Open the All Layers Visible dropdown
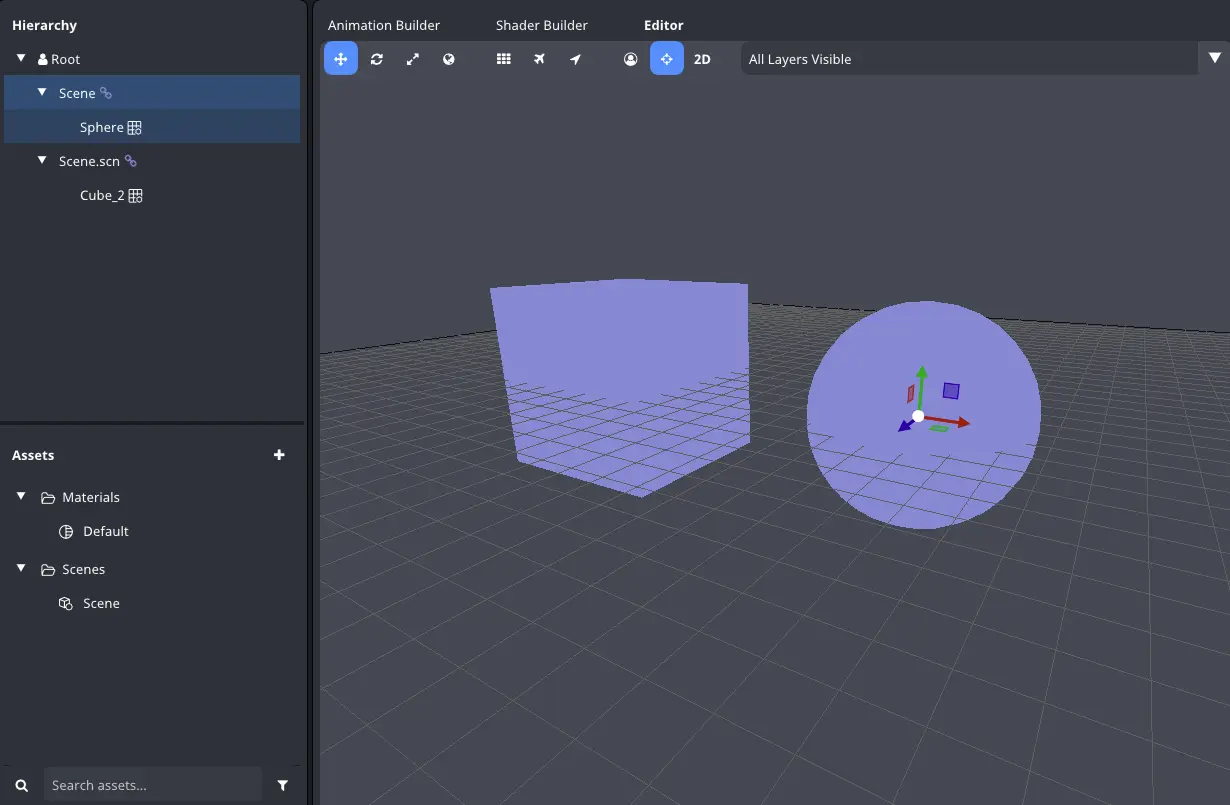 pos(969,59)
